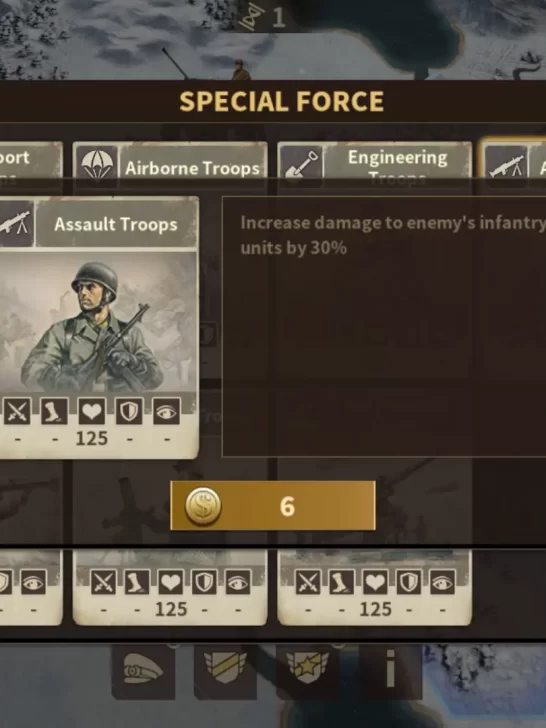Click the Assault Troops card title
Screen dimensions: 546x728
(x=116, y=224)
